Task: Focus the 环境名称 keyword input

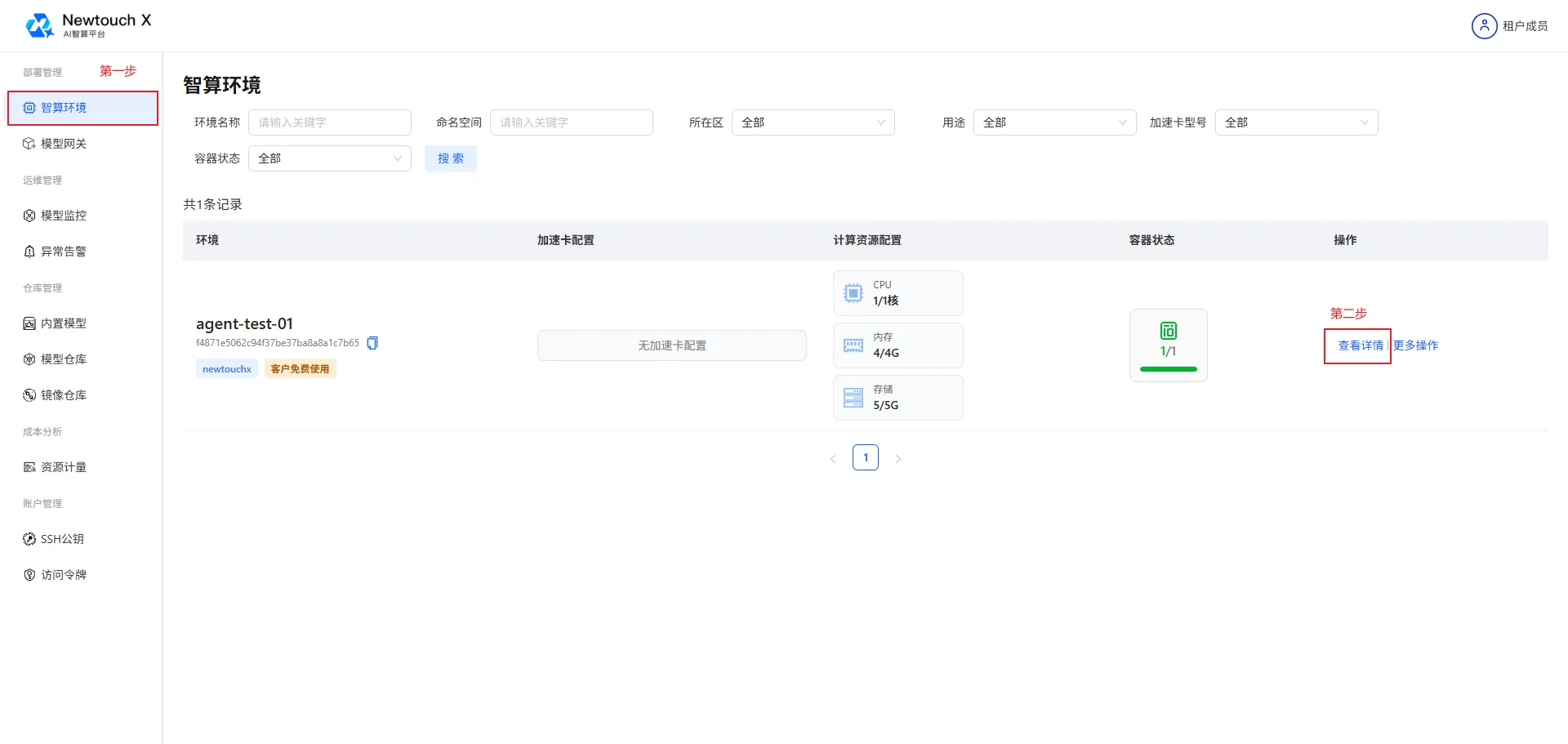Action: pyautogui.click(x=330, y=123)
